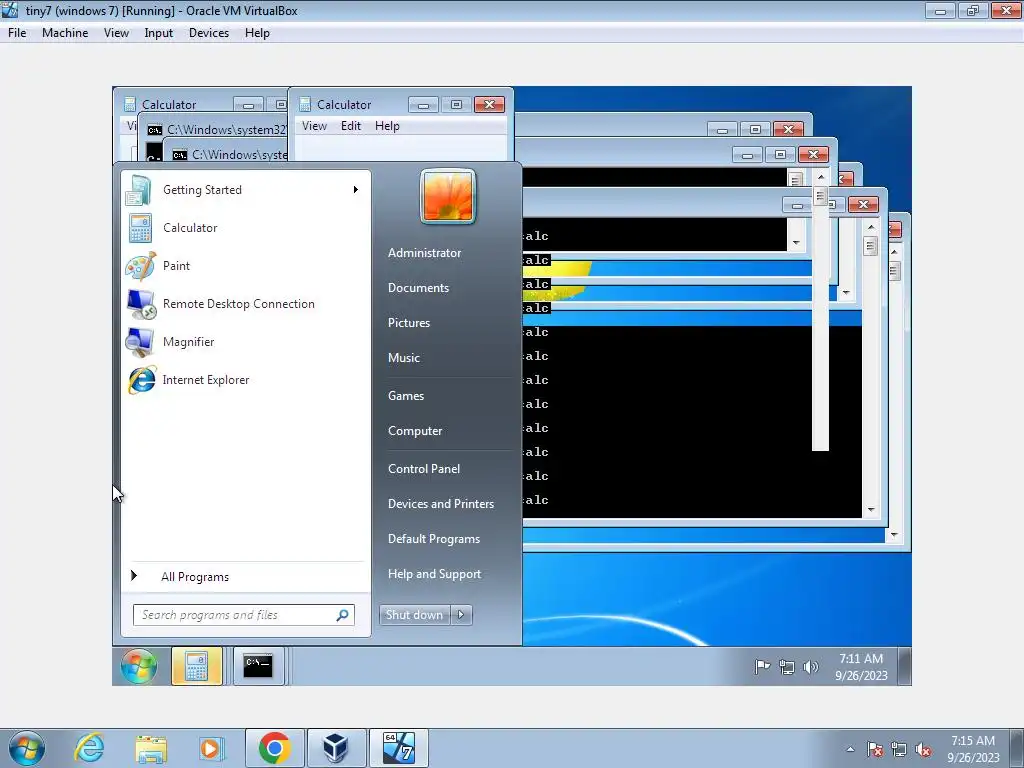Open the VirtualBox Help menu
The width and height of the screenshot is (1024, 768).
coord(257,33)
